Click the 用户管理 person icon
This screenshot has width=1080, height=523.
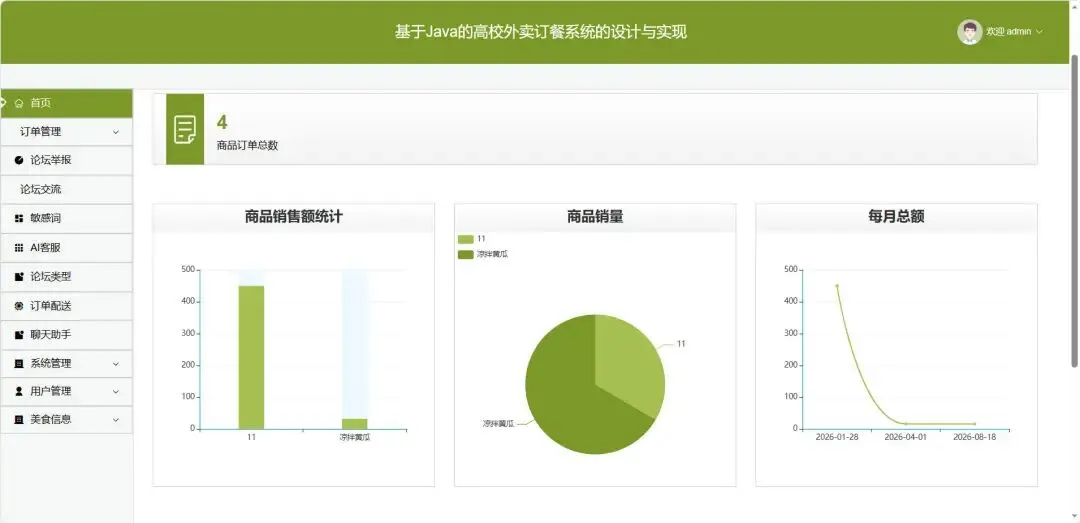(x=19, y=391)
